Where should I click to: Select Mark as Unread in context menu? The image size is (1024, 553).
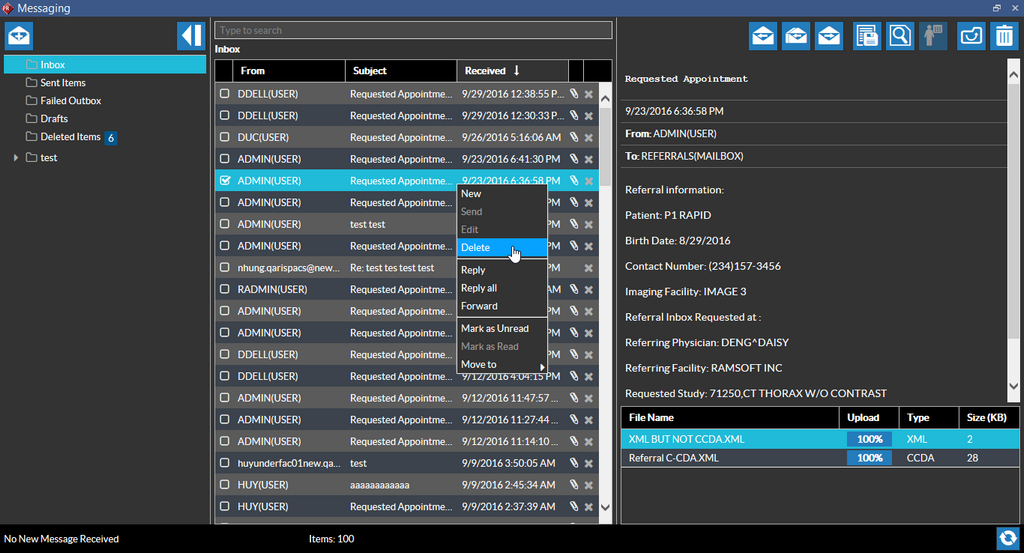click(x=495, y=329)
